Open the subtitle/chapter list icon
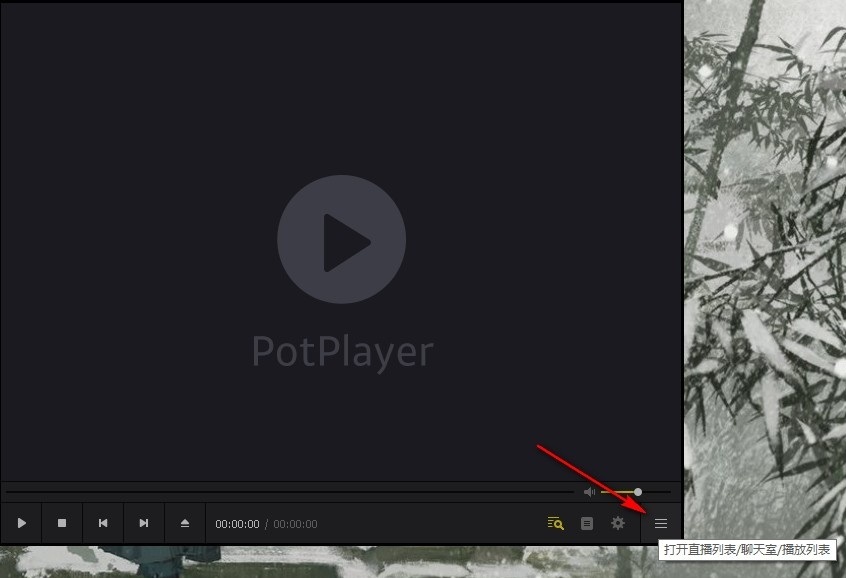This screenshot has width=846, height=578. click(x=587, y=523)
